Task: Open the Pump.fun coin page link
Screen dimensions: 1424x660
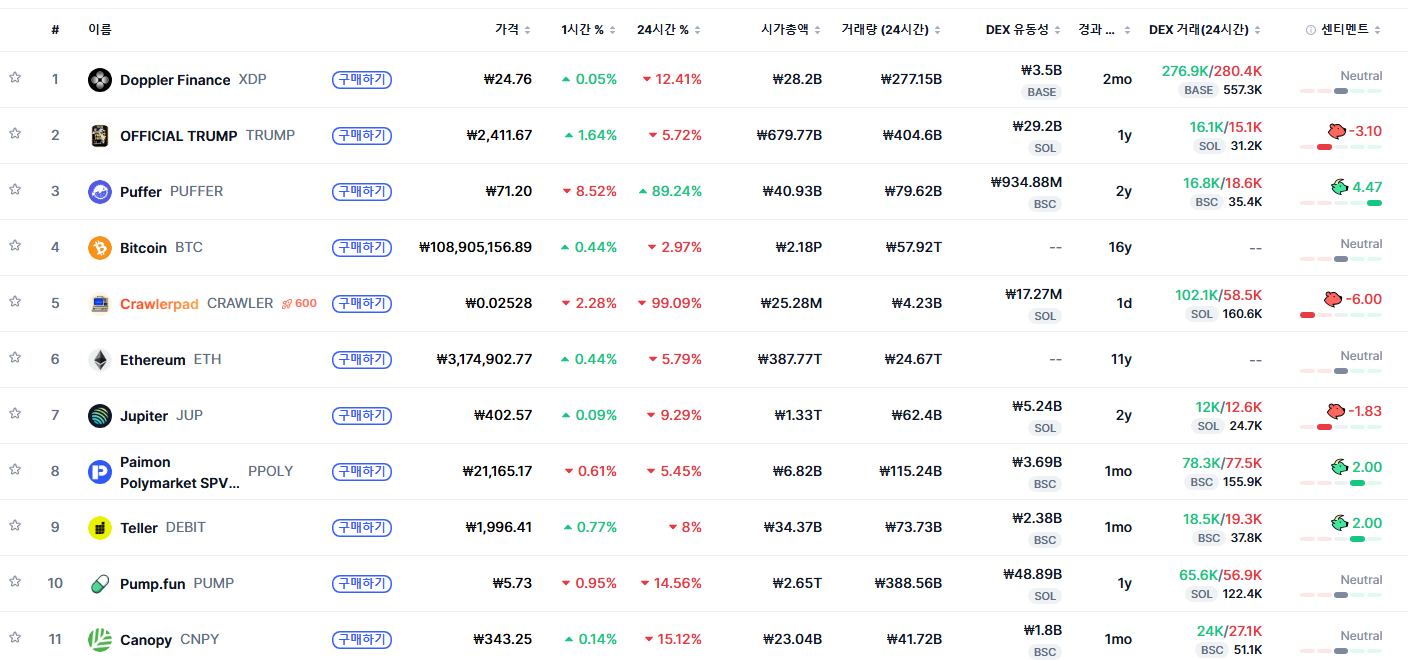Action: (161, 583)
